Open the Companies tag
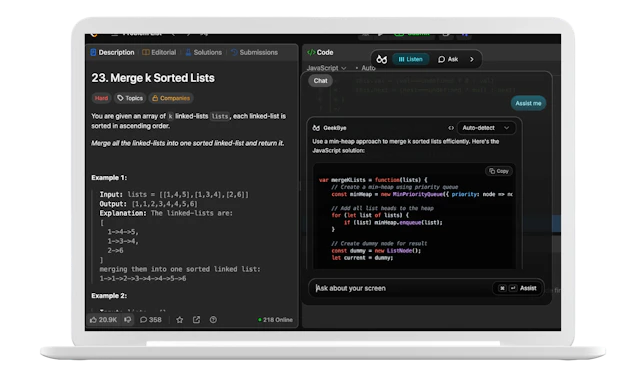Viewport: 640px width, 386px height. [171, 98]
